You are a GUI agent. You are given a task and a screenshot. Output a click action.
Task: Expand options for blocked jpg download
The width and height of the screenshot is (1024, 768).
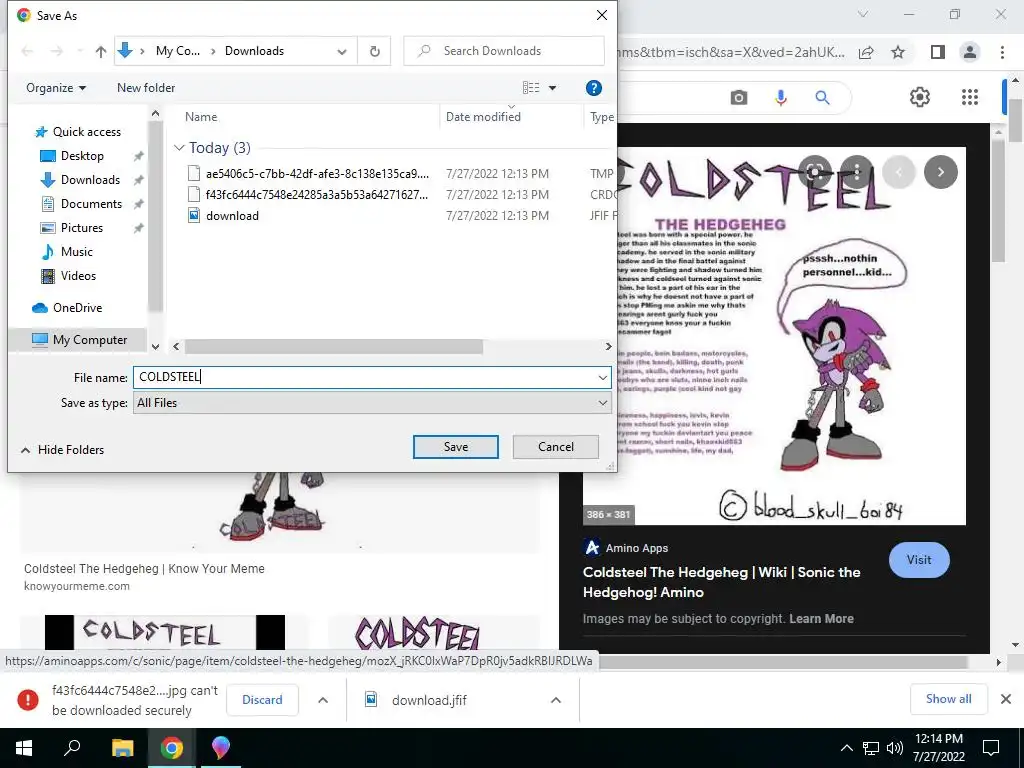click(x=323, y=700)
